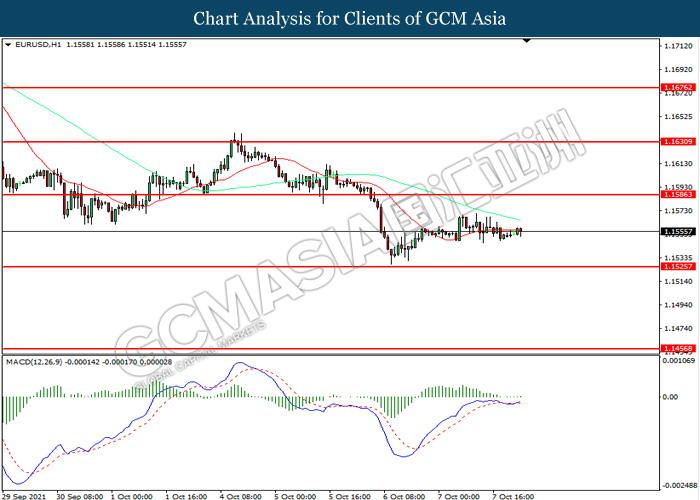The width and height of the screenshot is (700, 500).
Task: Click the 5 Oct 00:00 time label
Action: pos(295,496)
